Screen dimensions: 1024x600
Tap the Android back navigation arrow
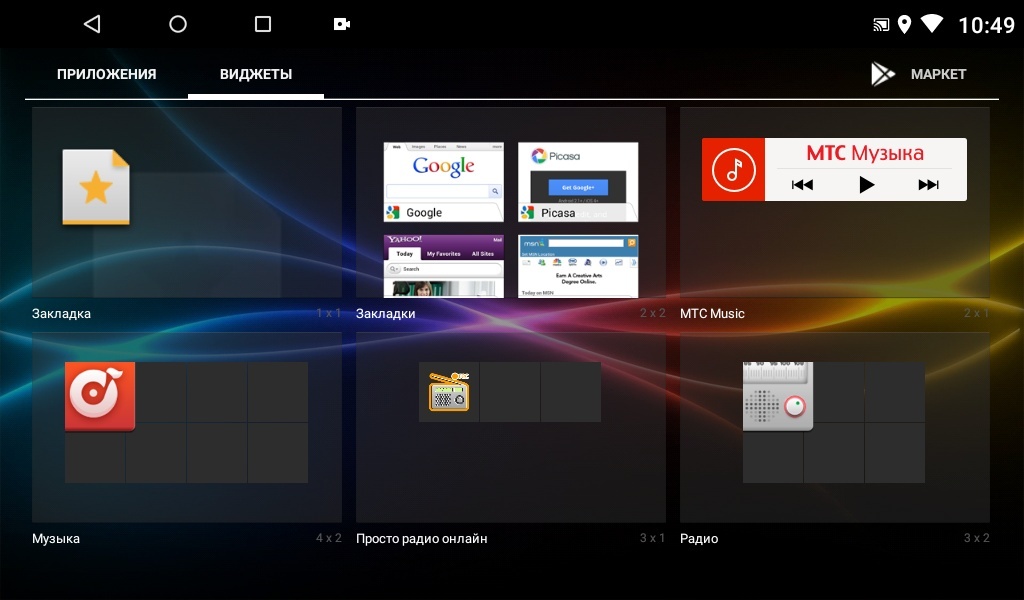92,24
